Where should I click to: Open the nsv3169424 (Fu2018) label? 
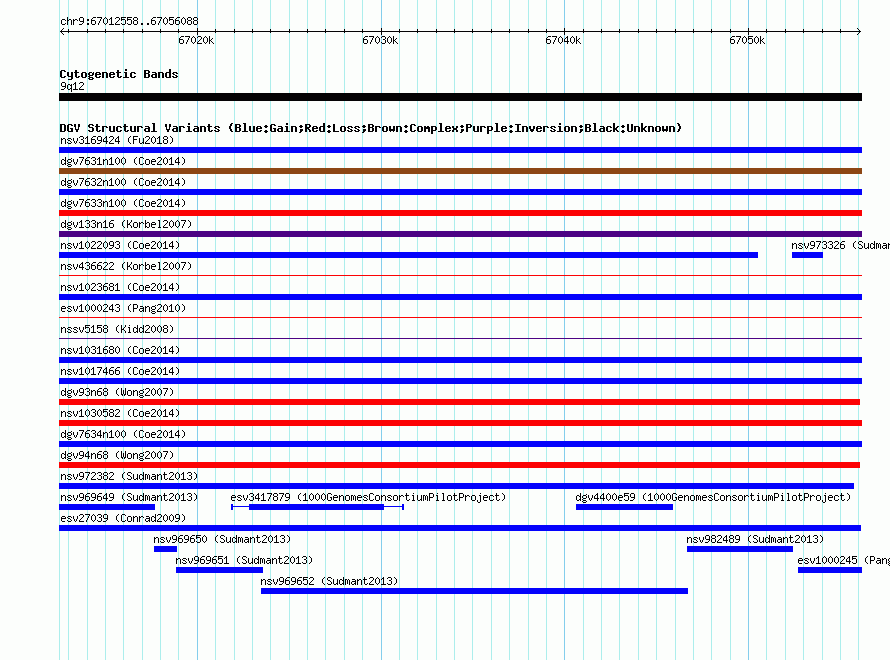point(117,140)
